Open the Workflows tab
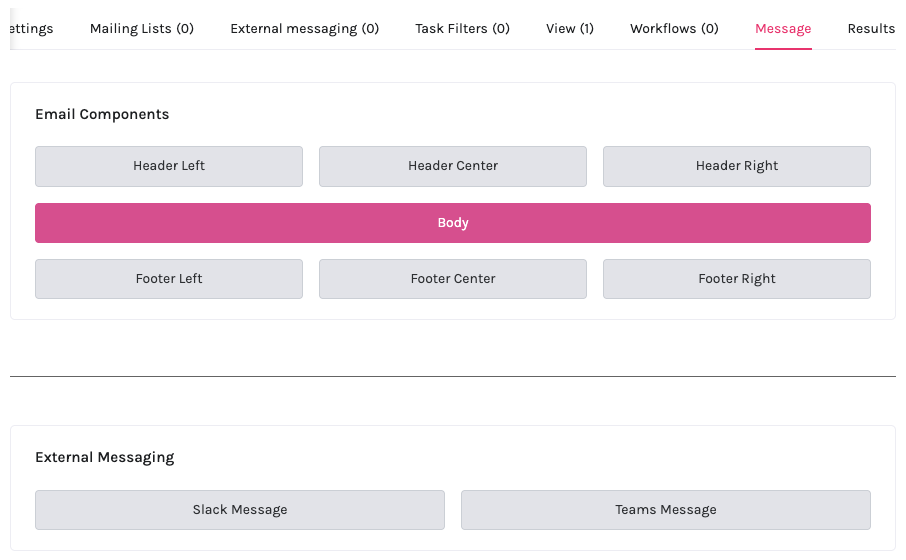906x560 pixels. (674, 28)
